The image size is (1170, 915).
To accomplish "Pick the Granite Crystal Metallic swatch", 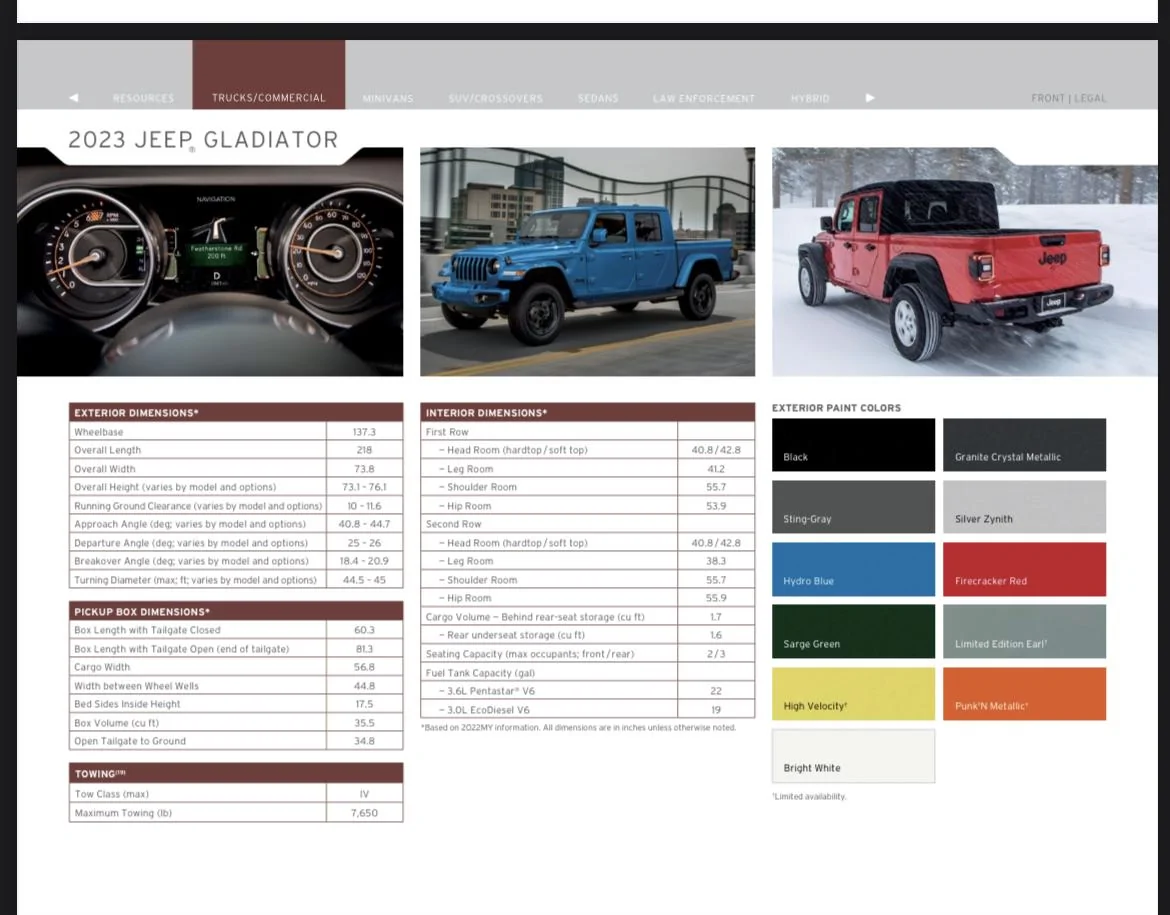I will point(1024,445).
